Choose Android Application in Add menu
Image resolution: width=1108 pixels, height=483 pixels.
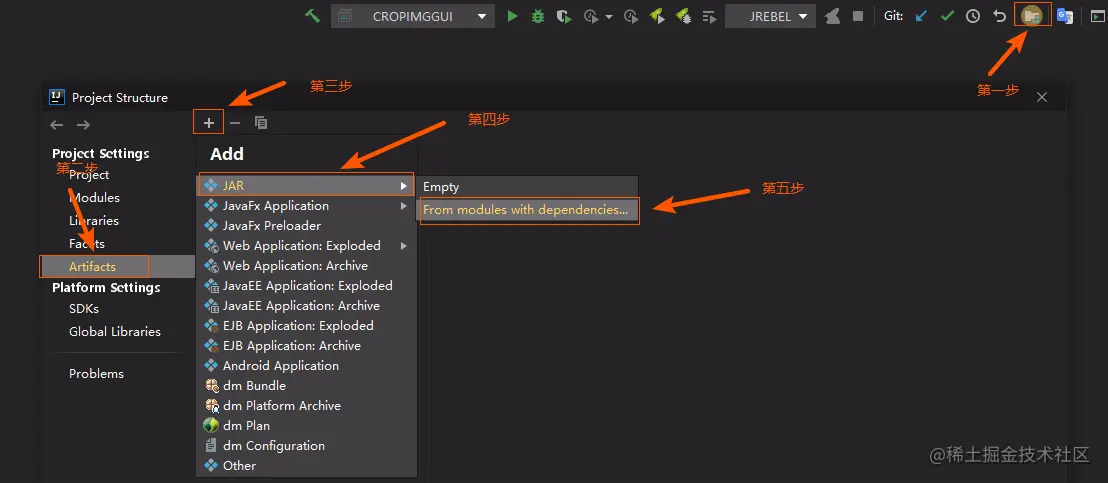[x=306, y=366]
